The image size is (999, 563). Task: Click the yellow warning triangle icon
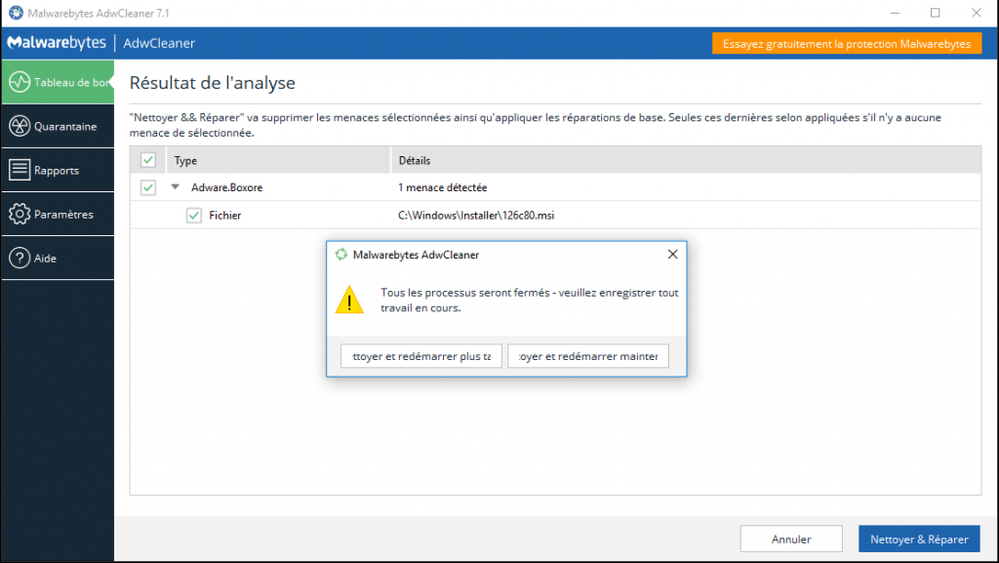pyautogui.click(x=349, y=300)
